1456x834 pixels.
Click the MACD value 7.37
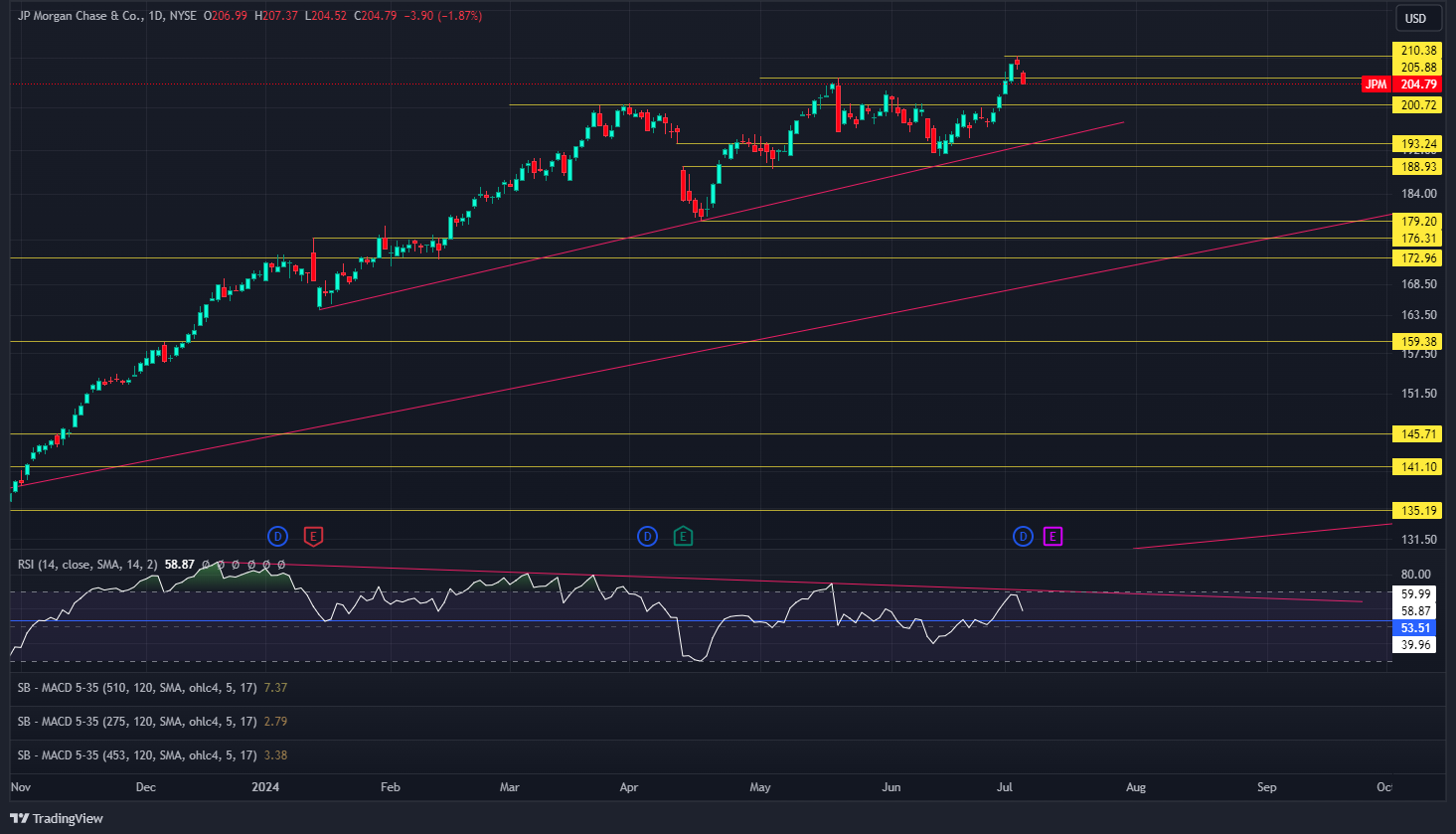point(275,687)
